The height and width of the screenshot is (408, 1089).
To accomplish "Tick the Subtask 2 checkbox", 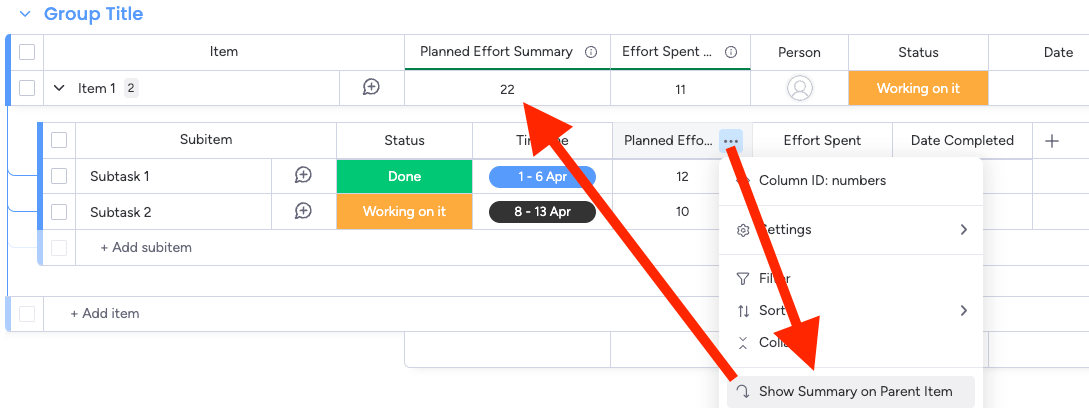I will click(59, 211).
